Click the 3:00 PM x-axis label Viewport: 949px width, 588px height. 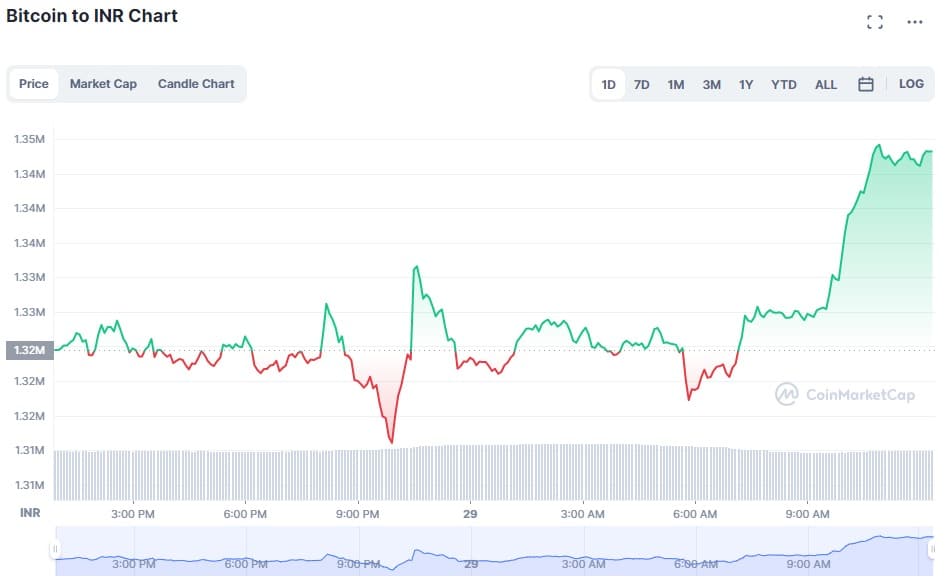[x=133, y=514]
